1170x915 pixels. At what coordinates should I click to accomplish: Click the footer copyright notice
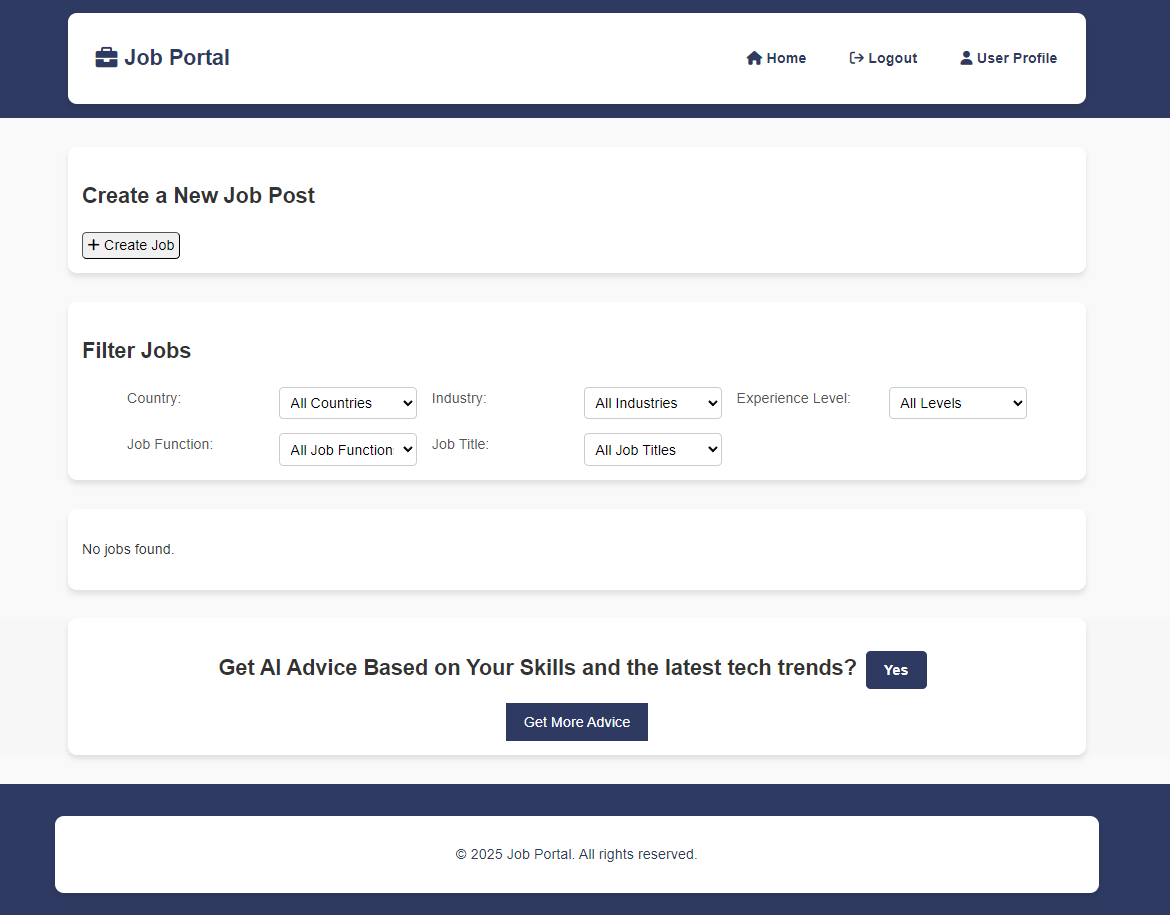coord(576,854)
